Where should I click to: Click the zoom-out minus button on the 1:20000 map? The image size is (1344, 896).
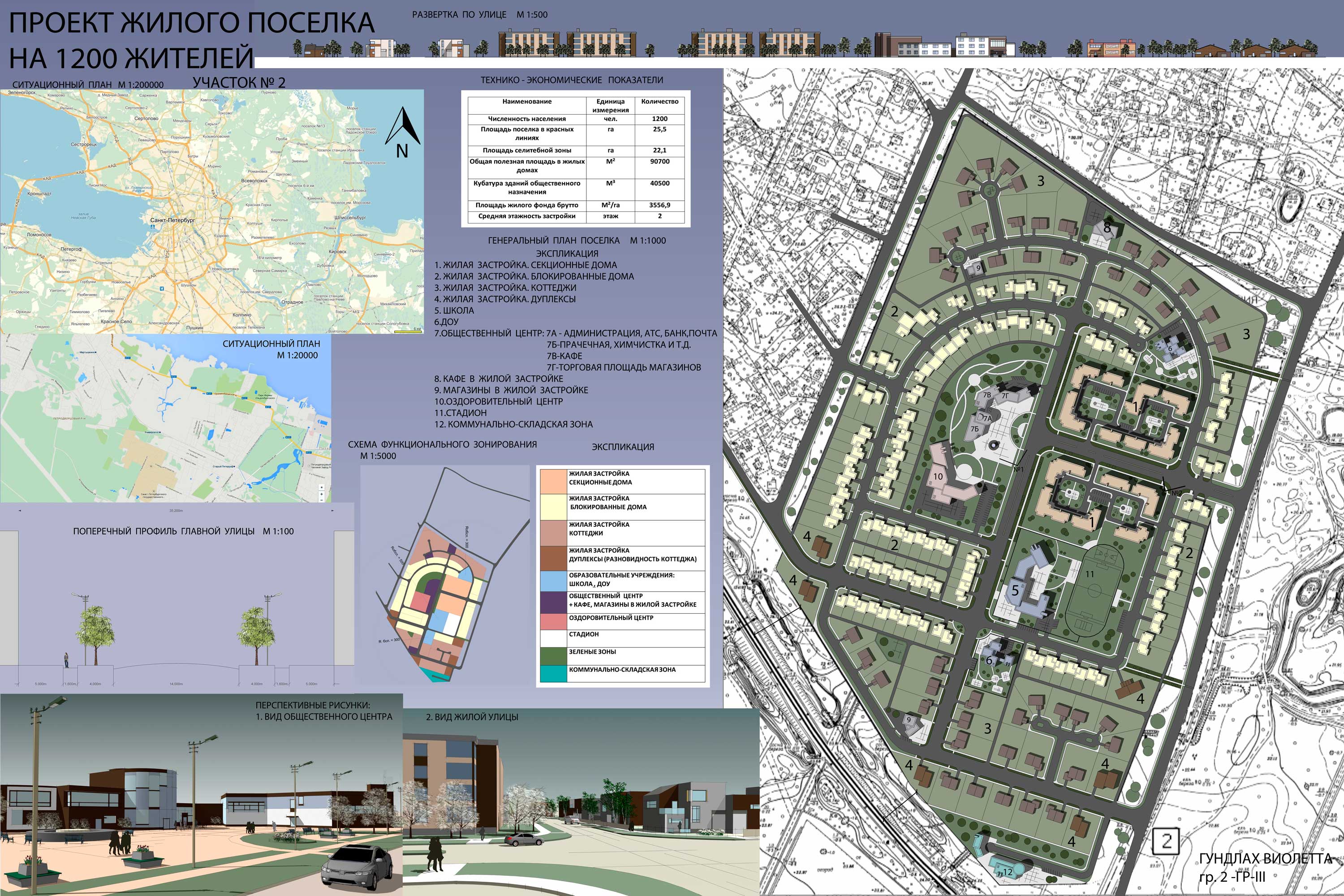[322, 500]
